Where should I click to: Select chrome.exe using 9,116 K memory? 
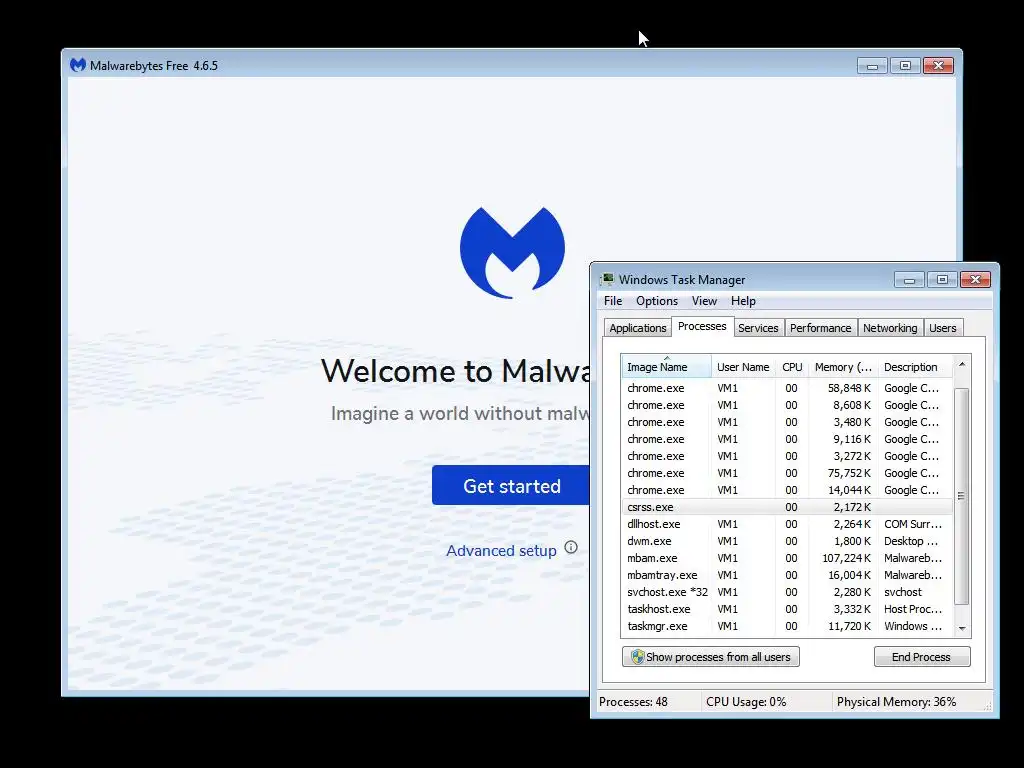click(x=786, y=439)
